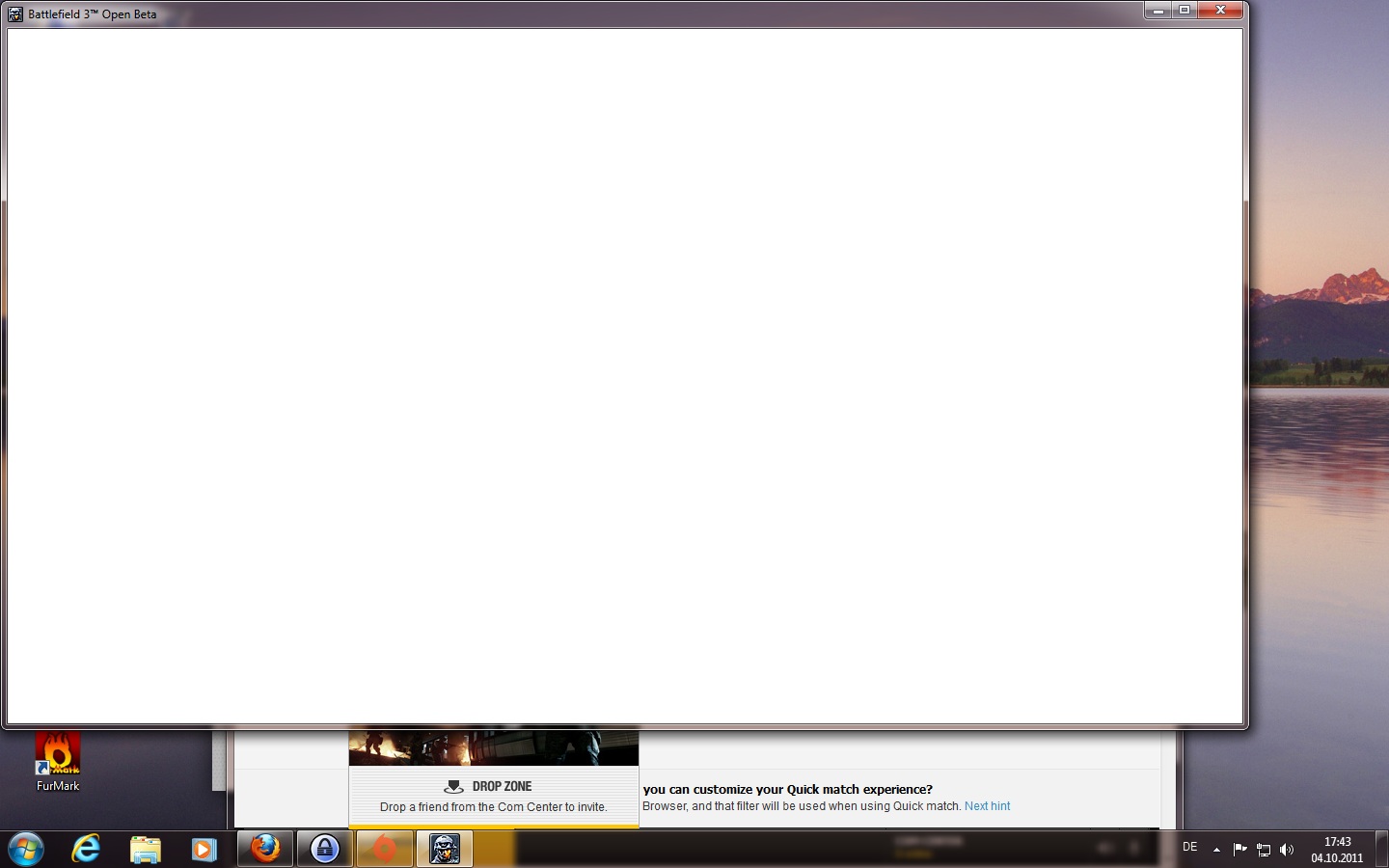Click the Show desktop button
The image size is (1389, 868).
(1381, 849)
